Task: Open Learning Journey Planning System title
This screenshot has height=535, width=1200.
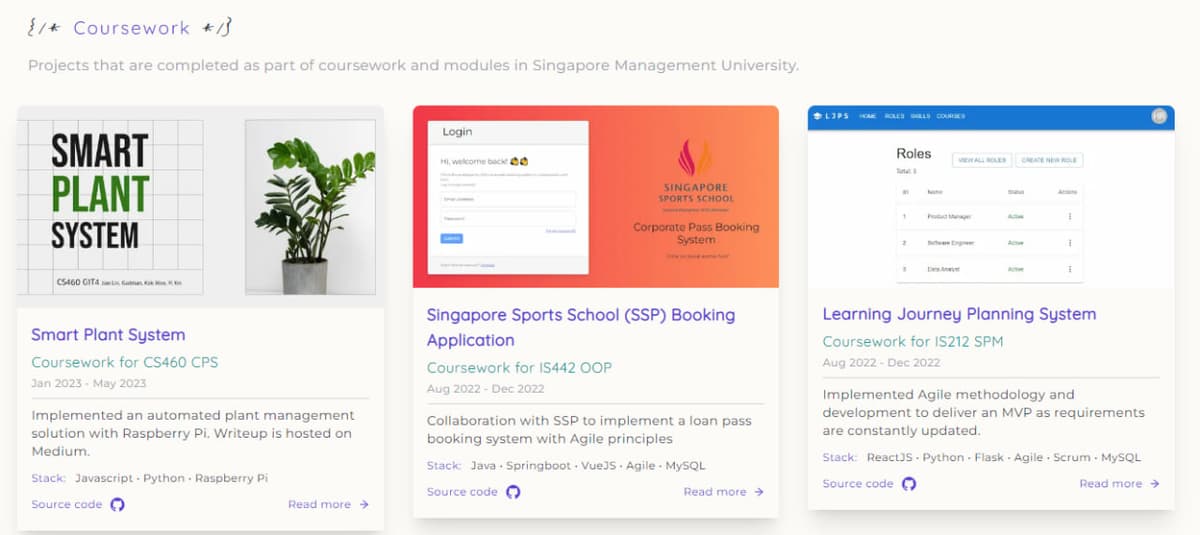Action: (x=958, y=314)
